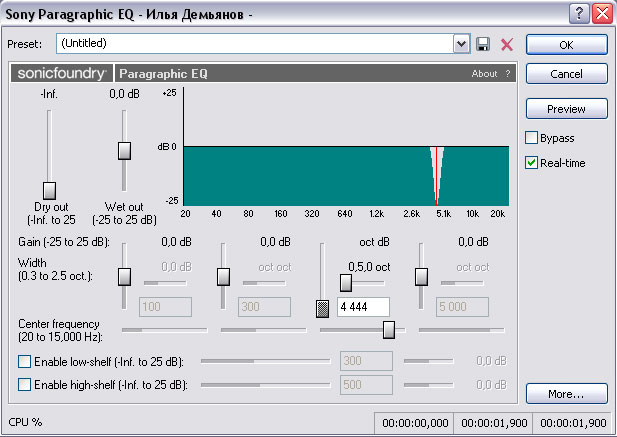Open the About link in header

[484, 74]
